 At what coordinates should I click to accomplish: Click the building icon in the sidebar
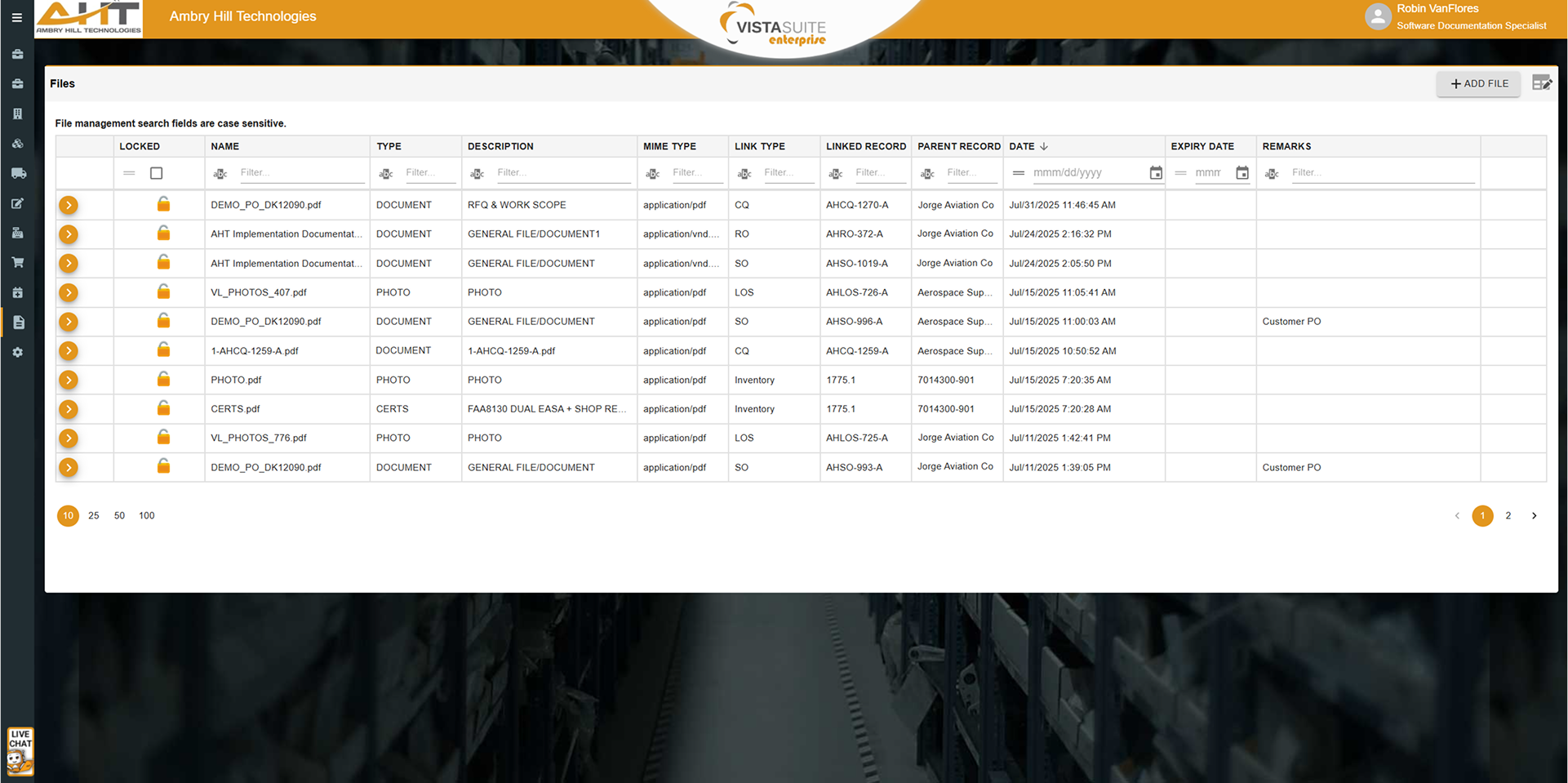click(x=18, y=114)
